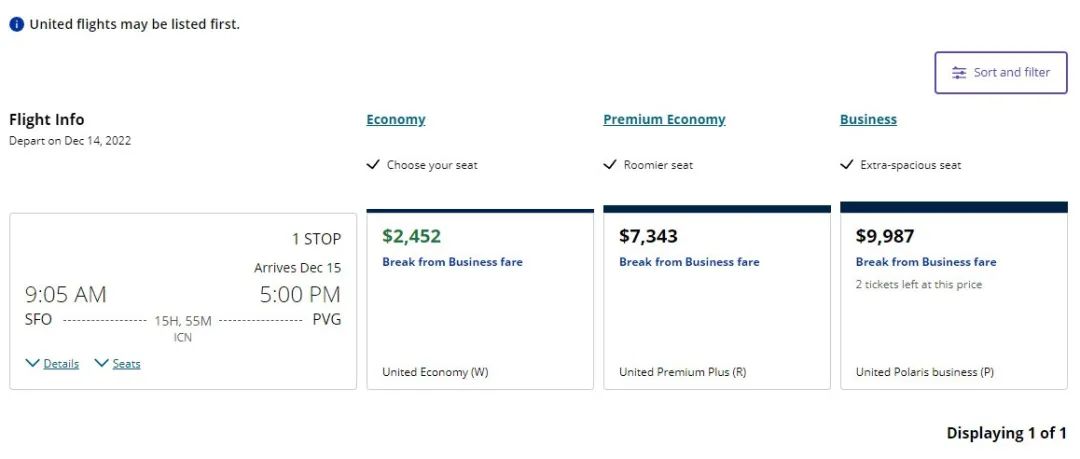Viewport: 1080px width, 459px height.
Task: Open the Economy column header link
Action: coord(396,119)
